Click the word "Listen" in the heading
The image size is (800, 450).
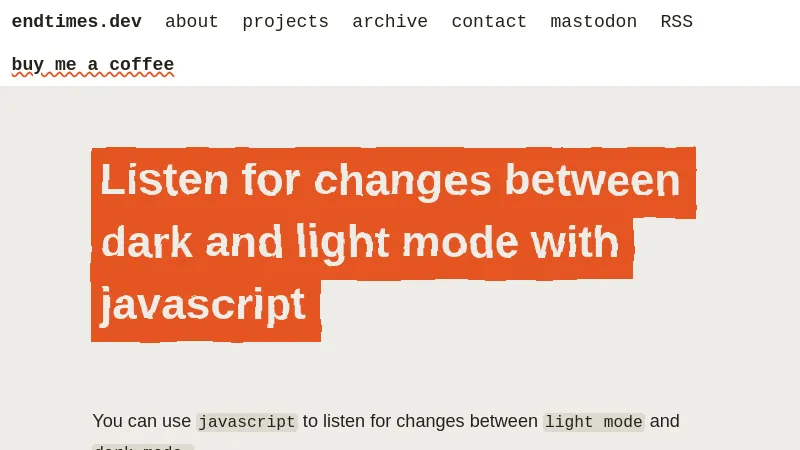pyautogui.click(x=150, y=180)
